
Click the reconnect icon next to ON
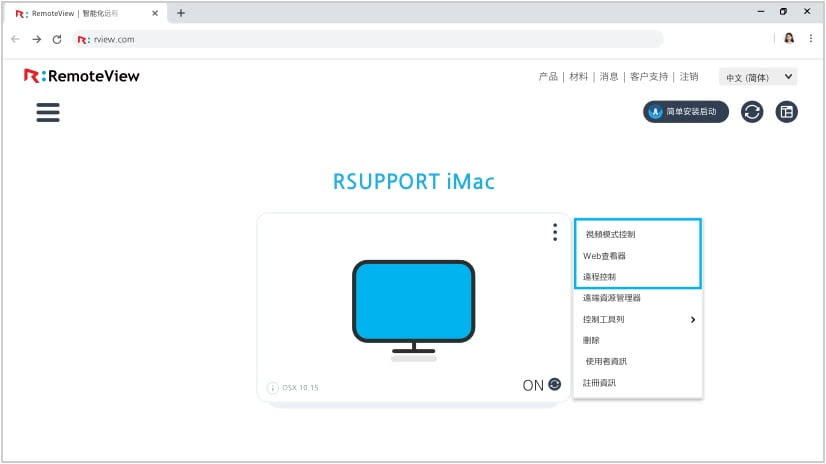[x=555, y=384]
